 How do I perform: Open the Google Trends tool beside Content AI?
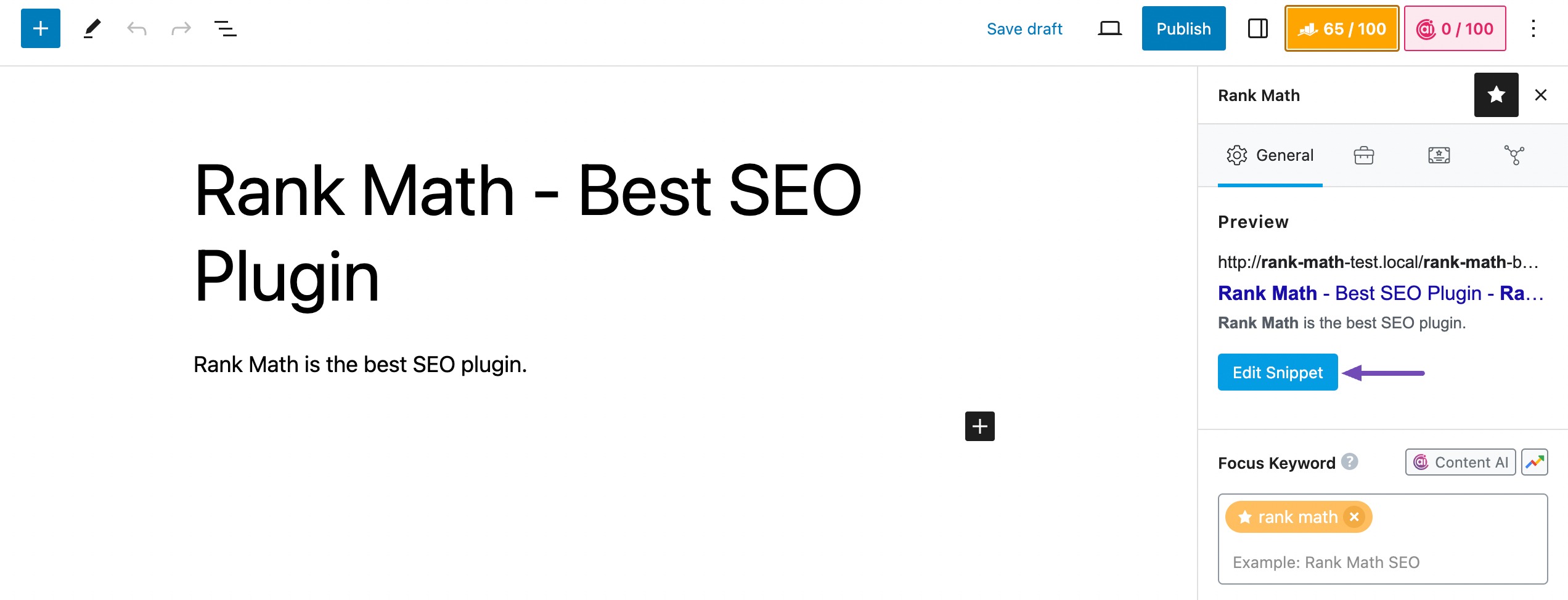click(1535, 461)
